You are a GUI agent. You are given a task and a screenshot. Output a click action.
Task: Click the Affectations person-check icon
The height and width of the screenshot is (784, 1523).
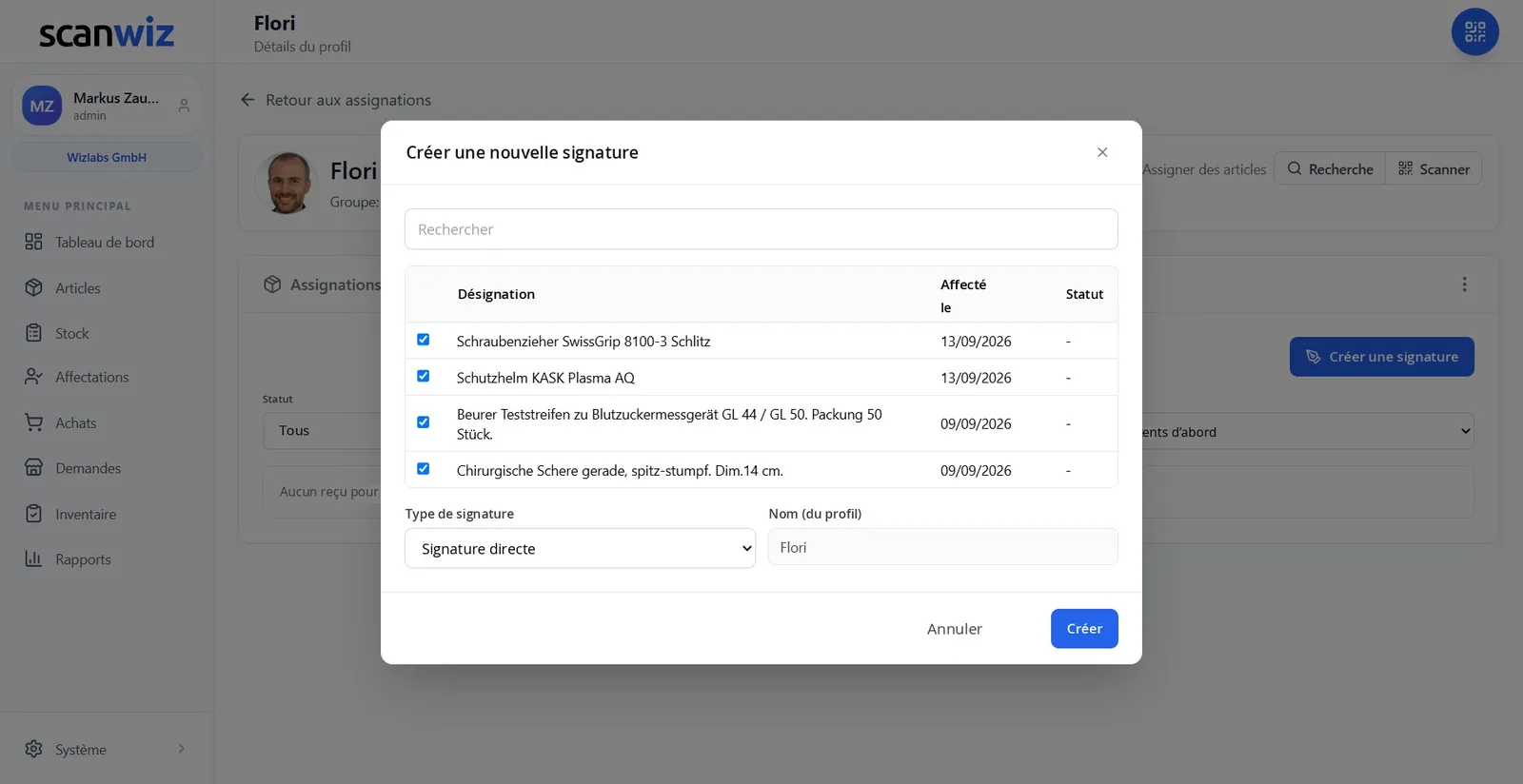pyautogui.click(x=33, y=377)
